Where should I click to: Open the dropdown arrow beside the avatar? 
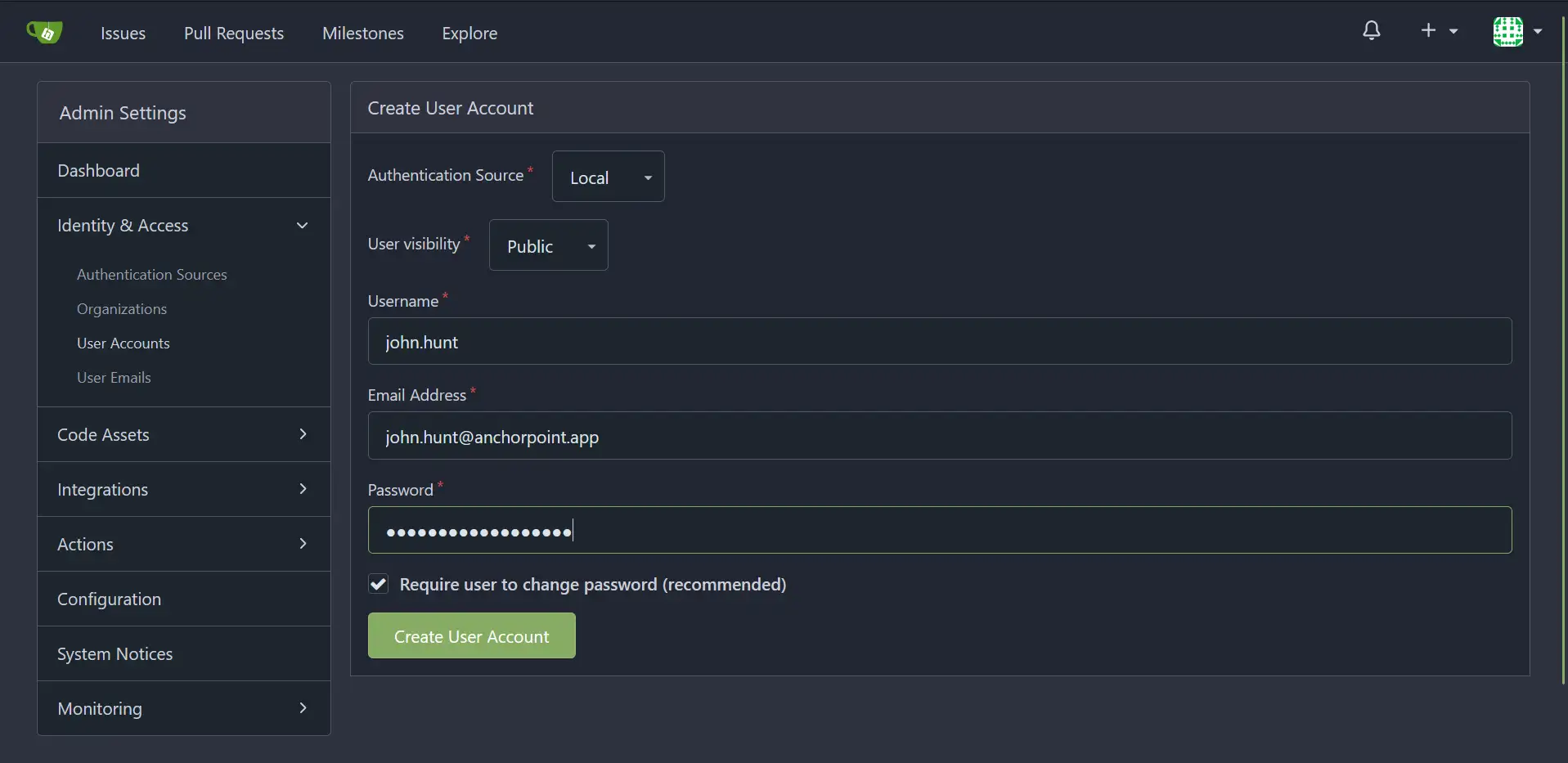1538,32
